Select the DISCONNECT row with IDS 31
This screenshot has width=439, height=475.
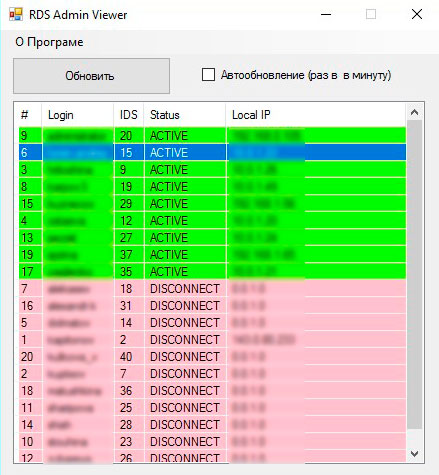click(x=212, y=306)
